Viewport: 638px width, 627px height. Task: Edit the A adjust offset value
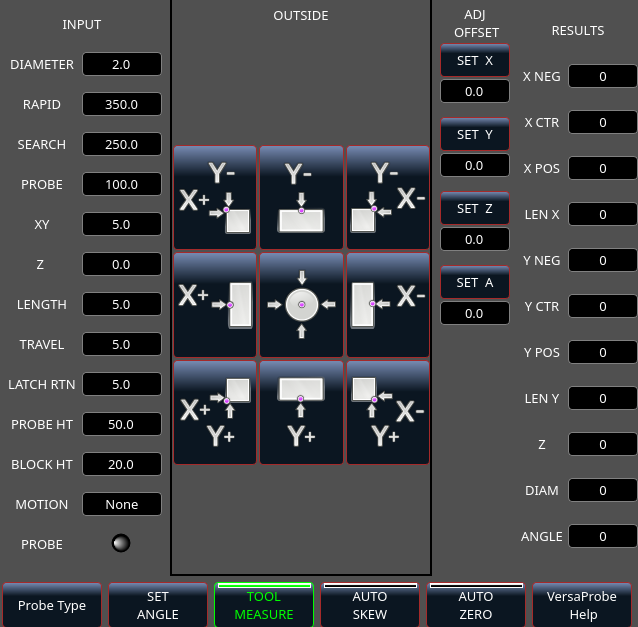(475, 313)
